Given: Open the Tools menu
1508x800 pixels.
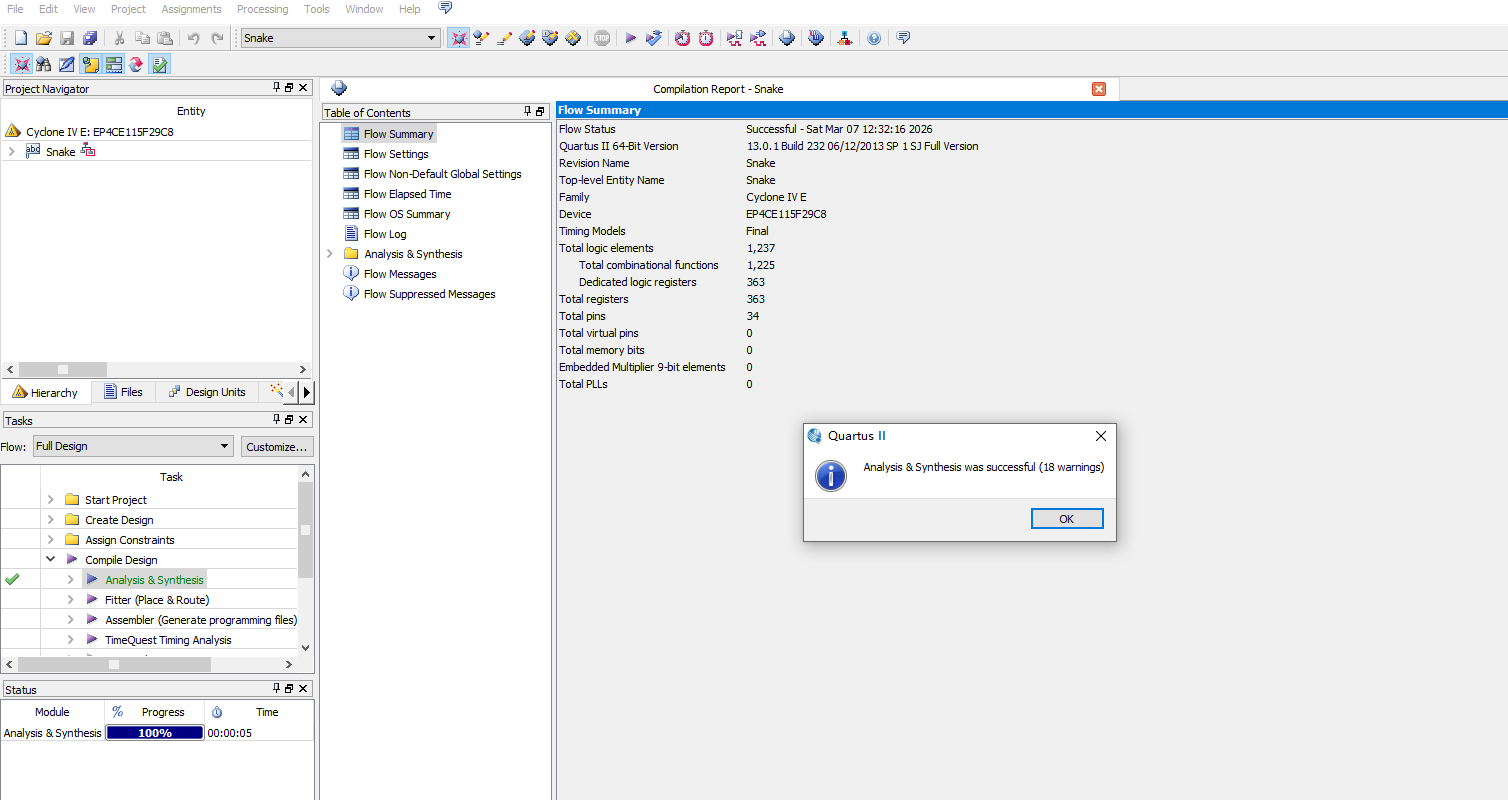Looking at the screenshot, I should 317,9.
